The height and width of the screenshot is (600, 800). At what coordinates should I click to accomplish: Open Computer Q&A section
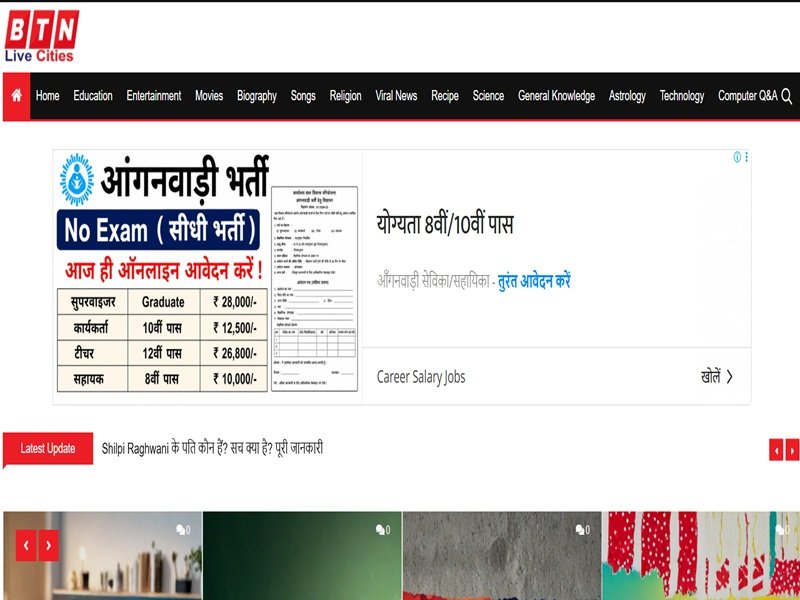747,96
